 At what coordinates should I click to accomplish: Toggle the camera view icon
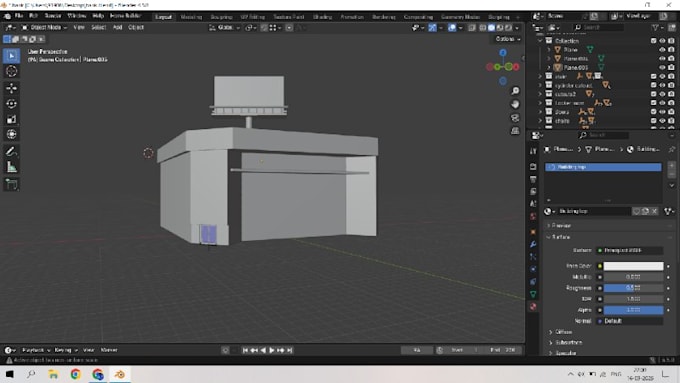tap(515, 118)
